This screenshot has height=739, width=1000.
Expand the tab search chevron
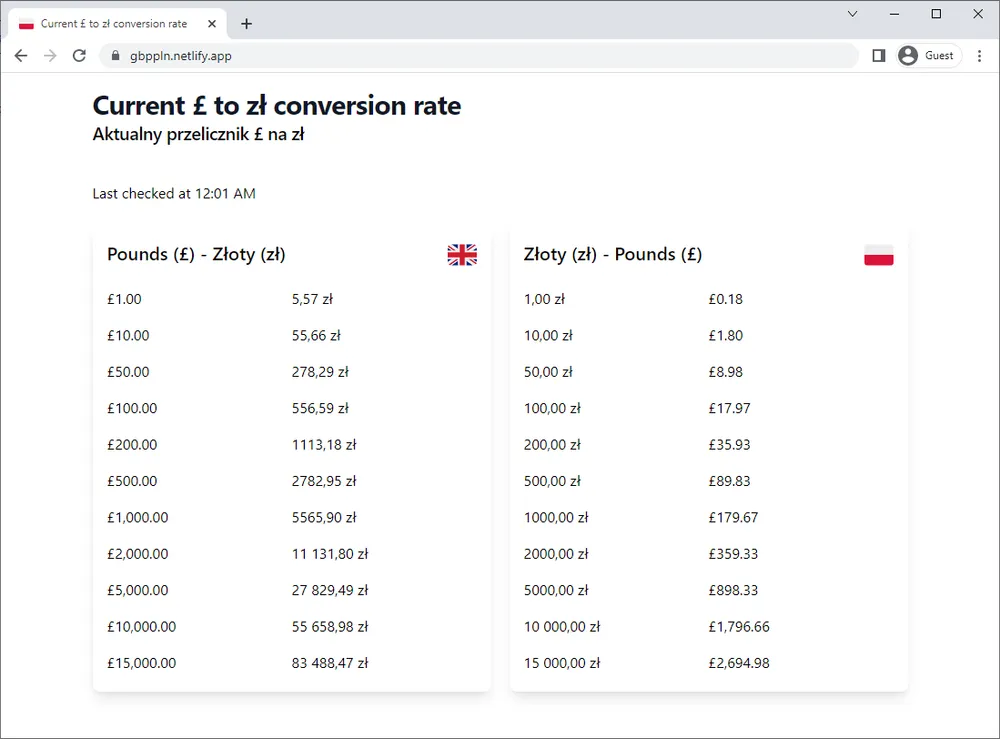tap(852, 14)
